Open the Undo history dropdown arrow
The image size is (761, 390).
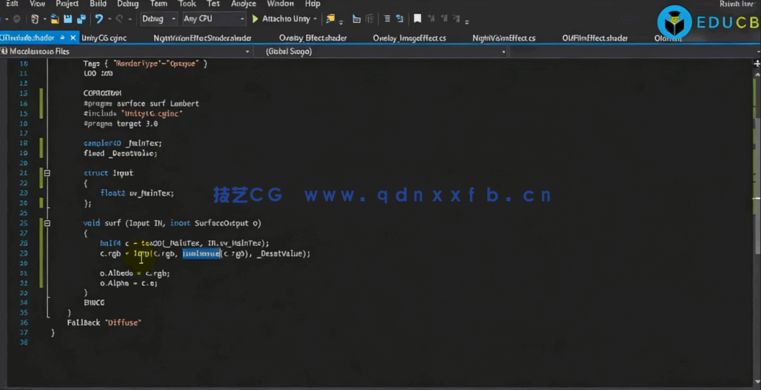click(x=109, y=19)
